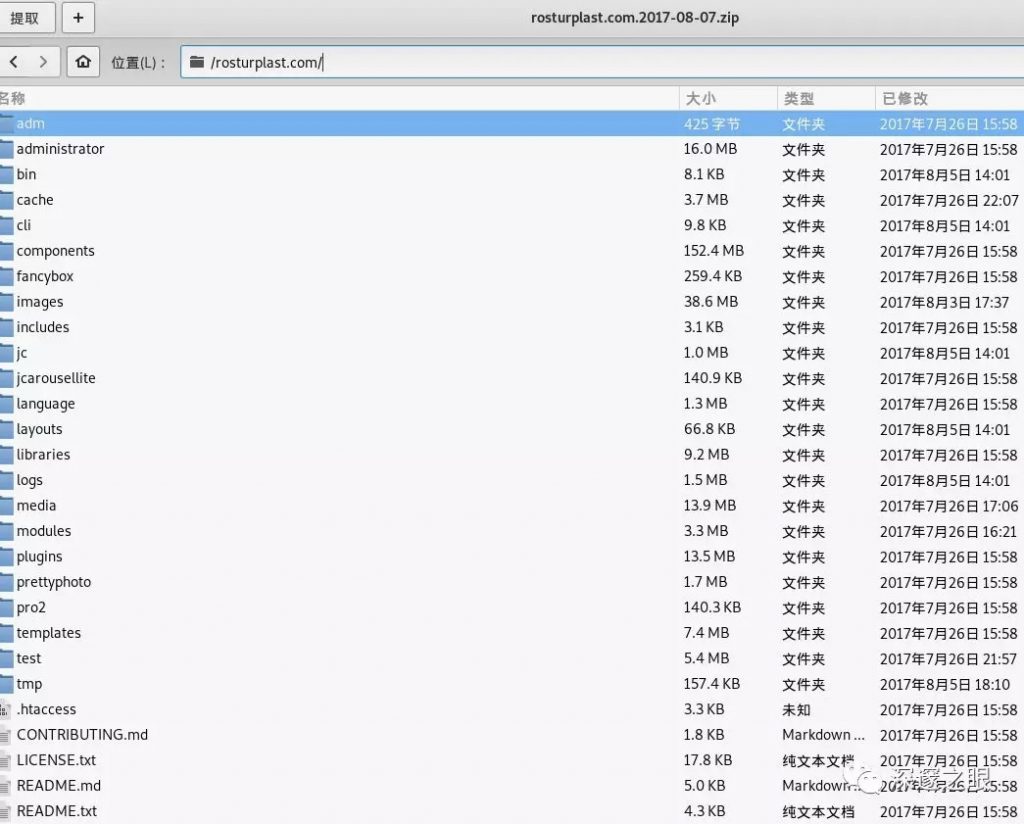Viewport: 1024px width, 824px height.
Task: Click the Markdown type of CONTRIBUTING.md
Action: click(824, 735)
